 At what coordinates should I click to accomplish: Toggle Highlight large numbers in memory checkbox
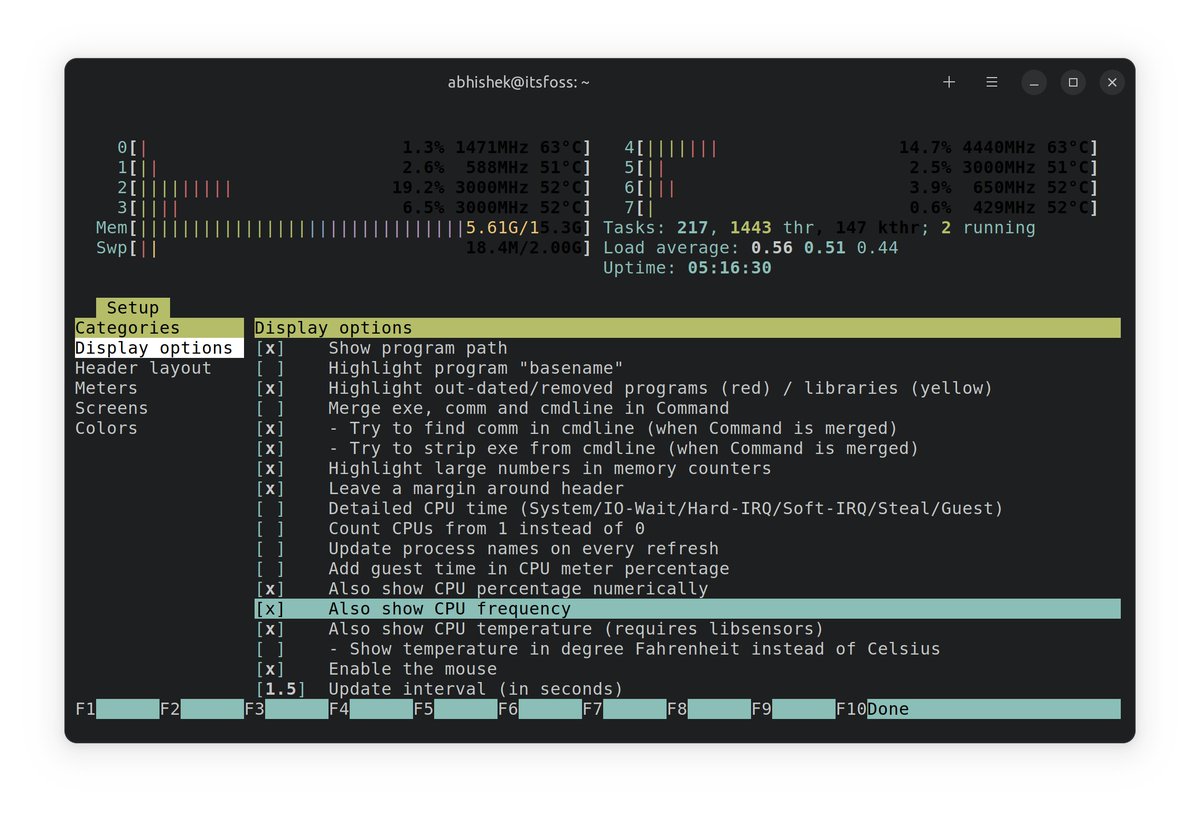pyautogui.click(x=270, y=468)
